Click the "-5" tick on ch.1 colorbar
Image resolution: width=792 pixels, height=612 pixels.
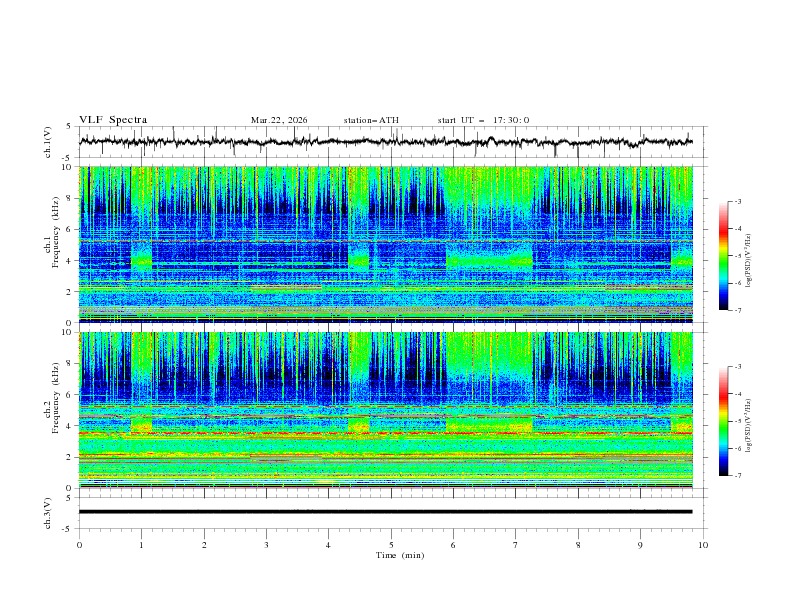tap(738, 256)
